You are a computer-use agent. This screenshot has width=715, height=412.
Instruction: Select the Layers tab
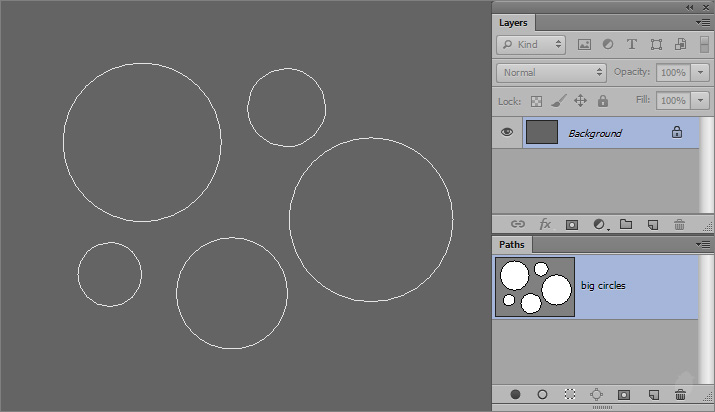pyautogui.click(x=513, y=22)
